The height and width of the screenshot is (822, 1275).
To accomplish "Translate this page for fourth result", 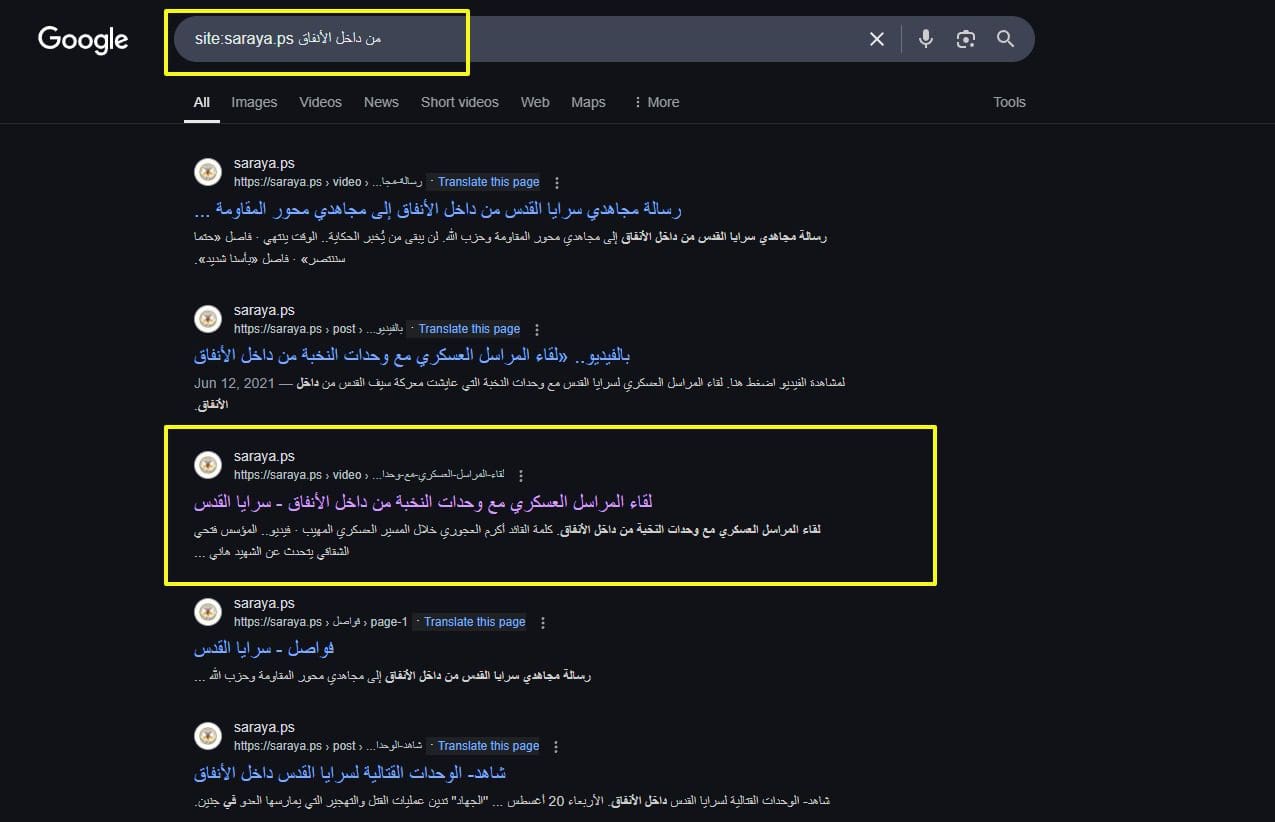I will pyautogui.click(x=474, y=622).
